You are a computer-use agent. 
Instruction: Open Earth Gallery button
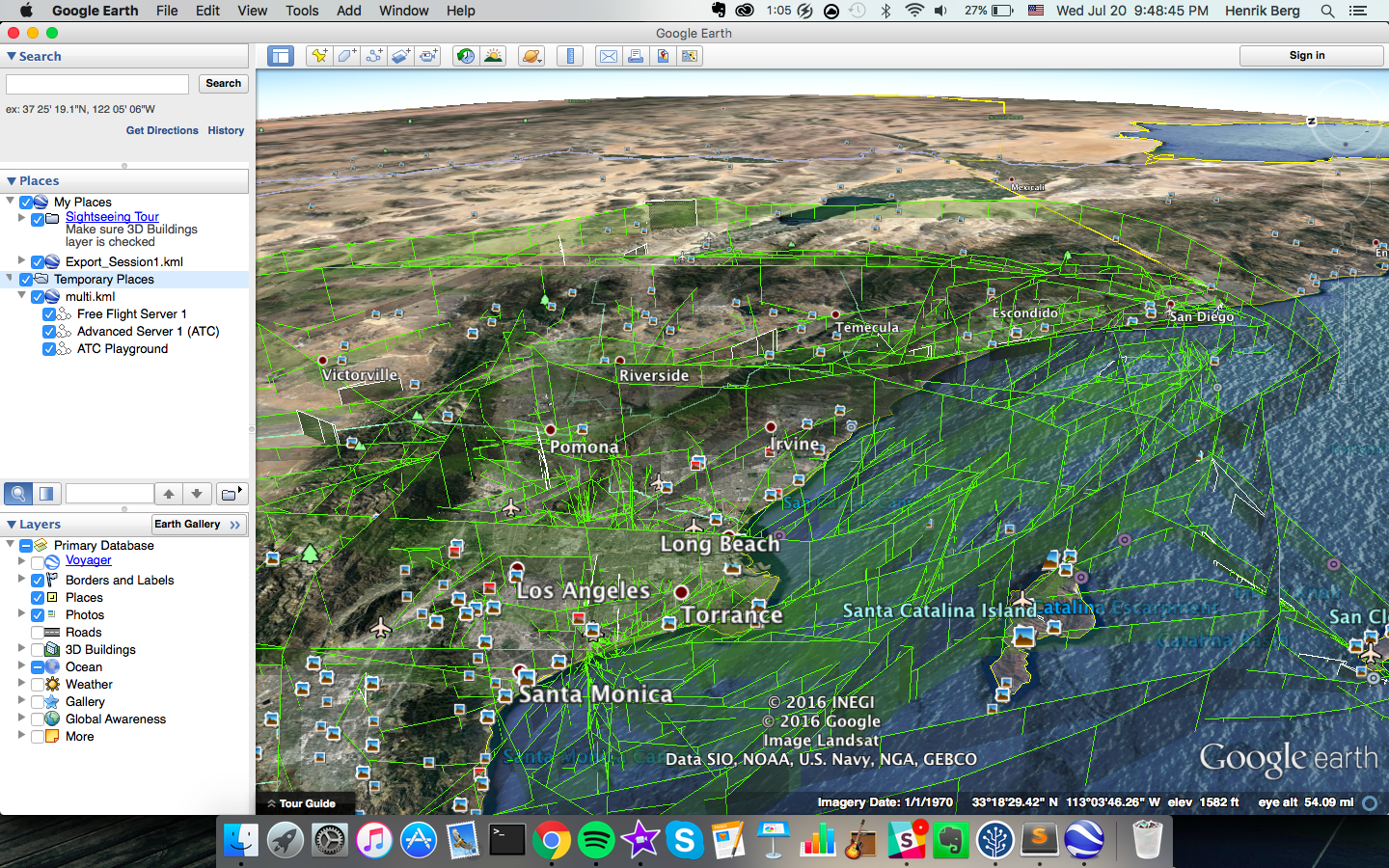pyautogui.click(x=198, y=525)
